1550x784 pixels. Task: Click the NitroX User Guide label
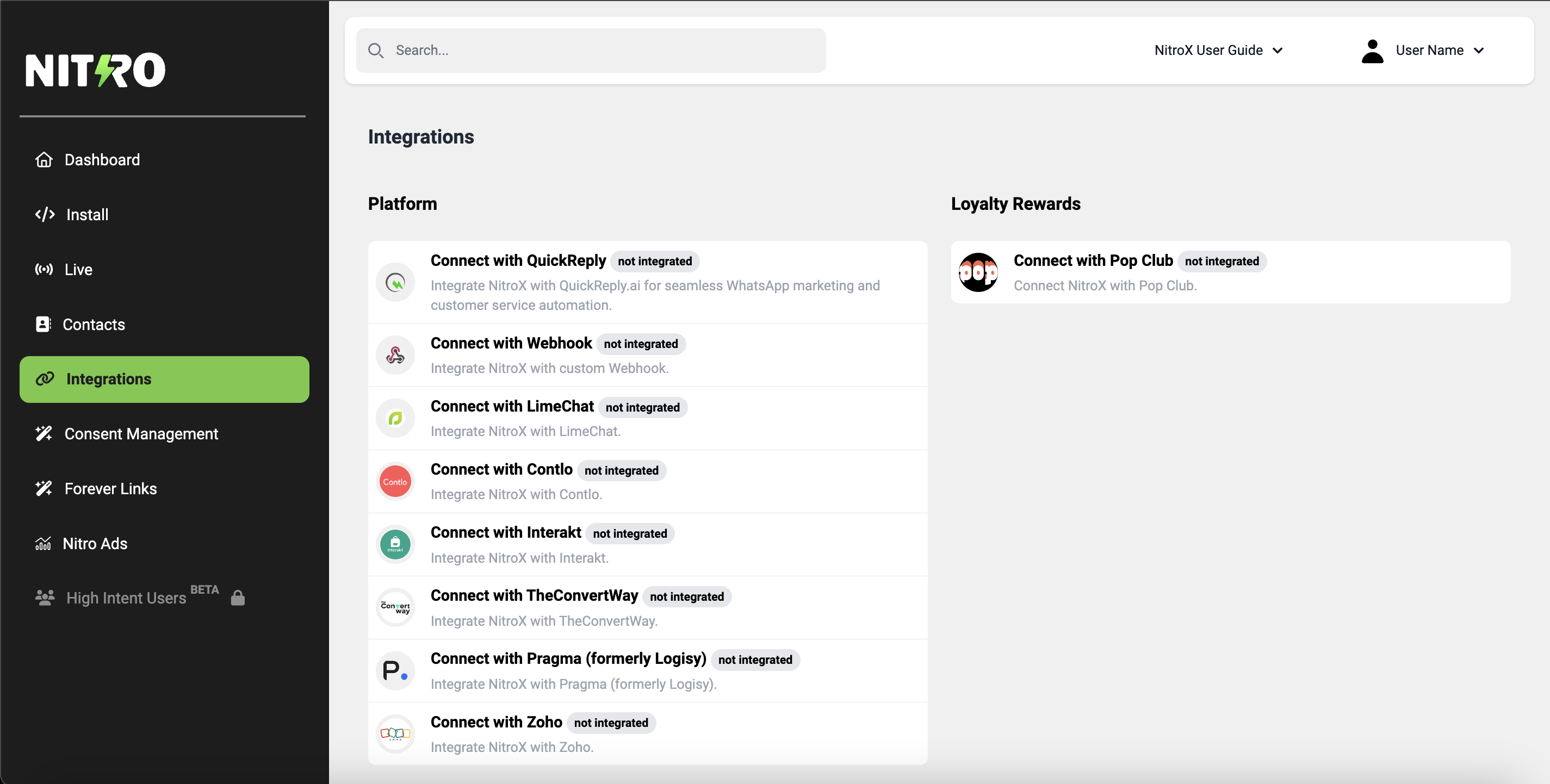tap(1208, 51)
